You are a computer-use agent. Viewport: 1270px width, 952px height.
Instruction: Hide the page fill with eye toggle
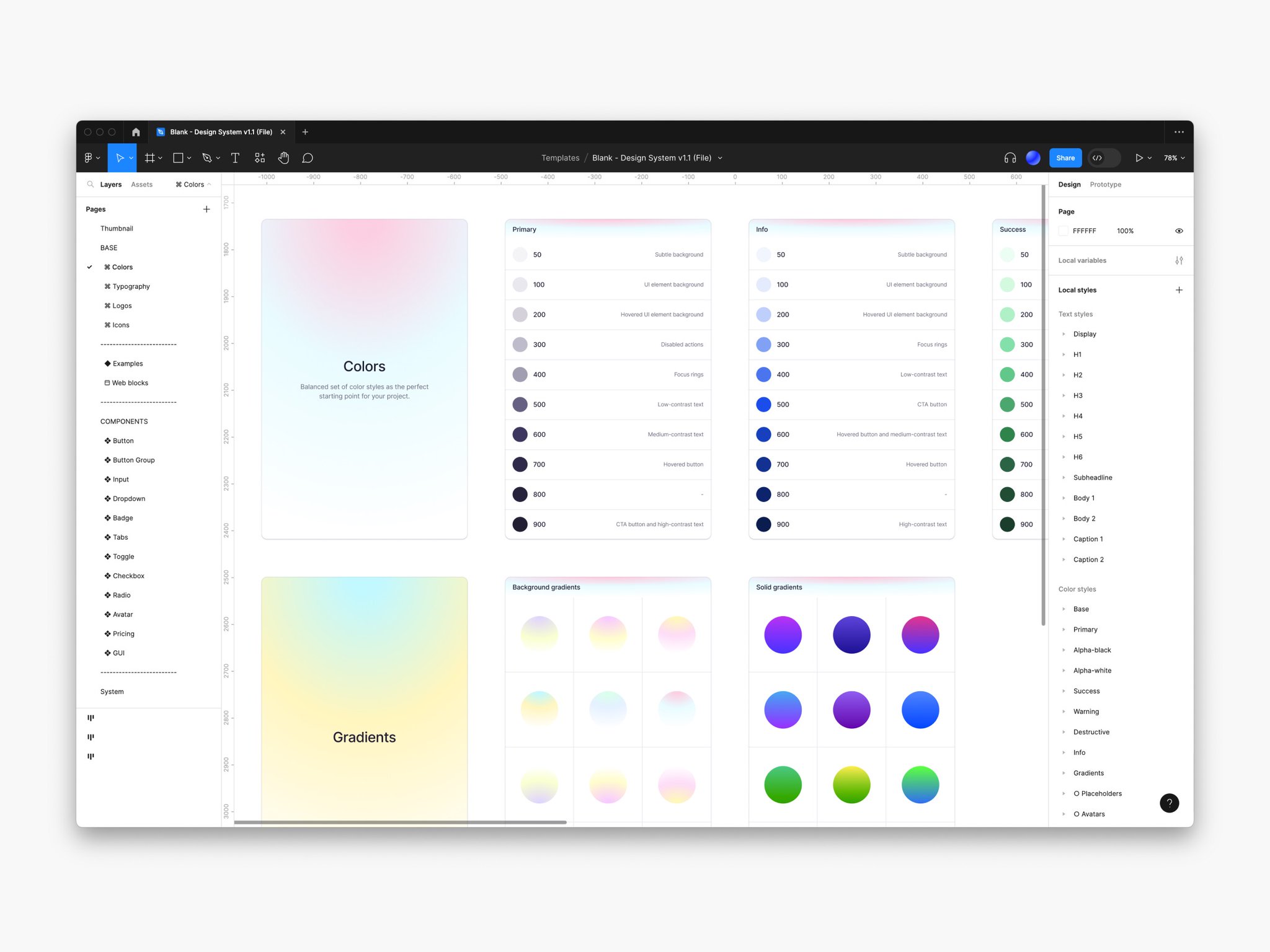1178,230
